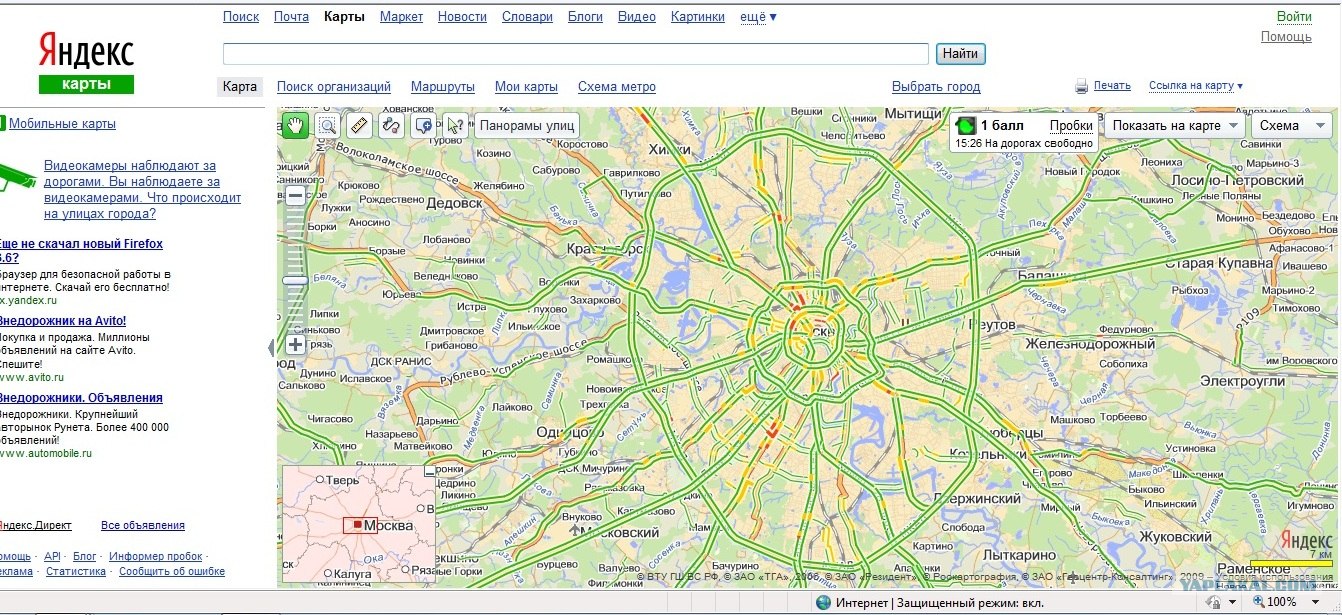1342x615 pixels.
Task: Zoom out with the minus button
Action: coord(295,196)
